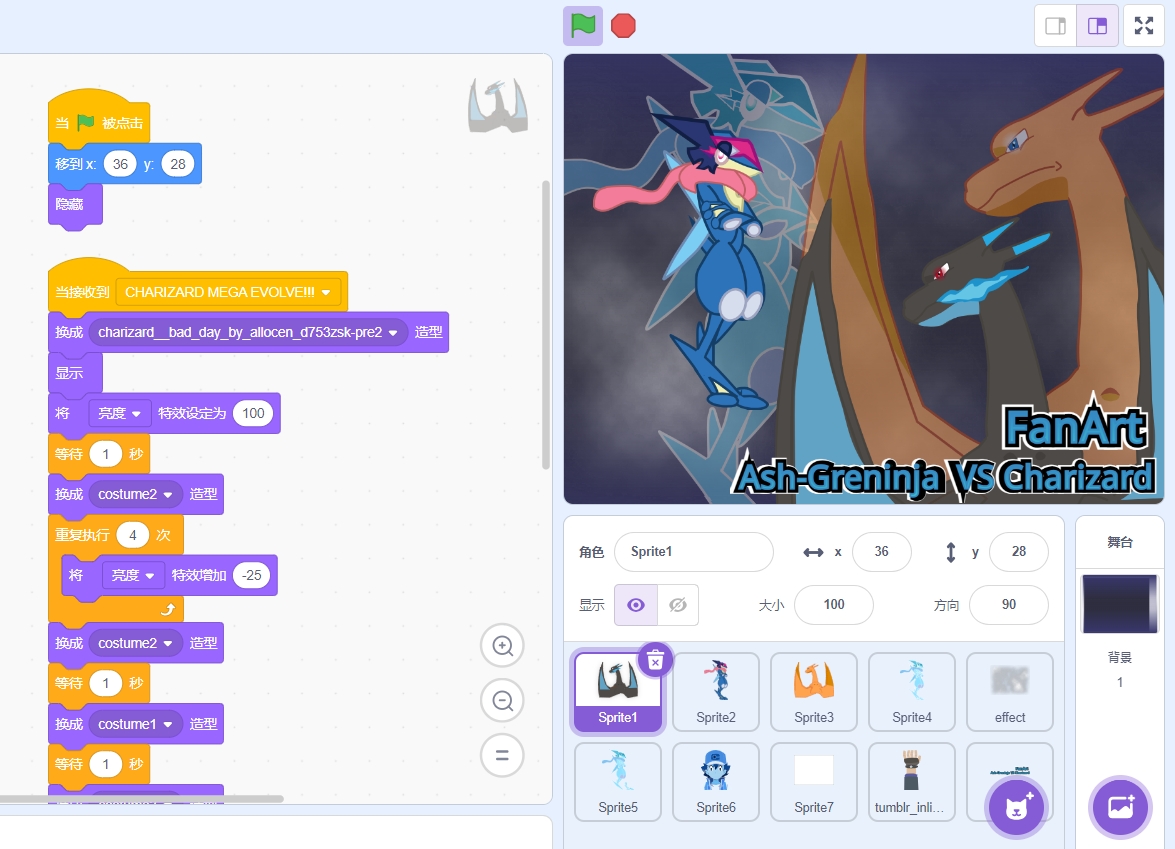Expand the charizard__bad_day costume dropdown
This screenshot has width=1175, height=849.
click(393, 333)
